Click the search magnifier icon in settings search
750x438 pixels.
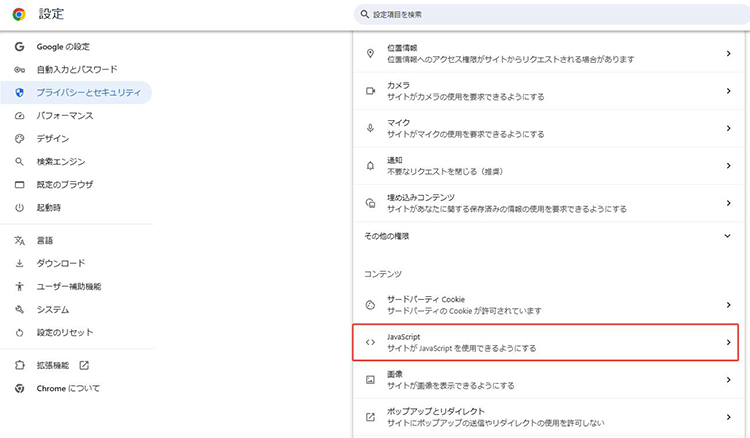tap(364, 14)
